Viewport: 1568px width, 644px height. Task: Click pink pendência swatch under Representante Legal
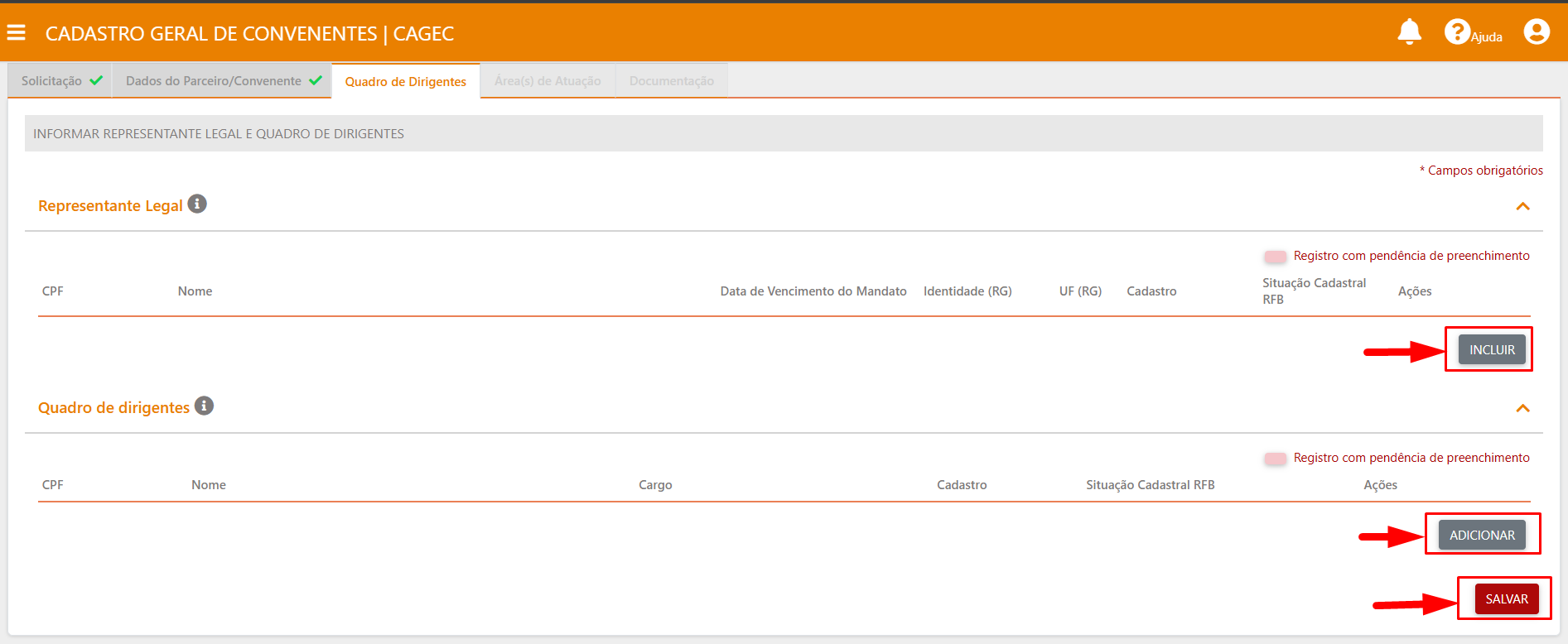(x=1276, y=257)
